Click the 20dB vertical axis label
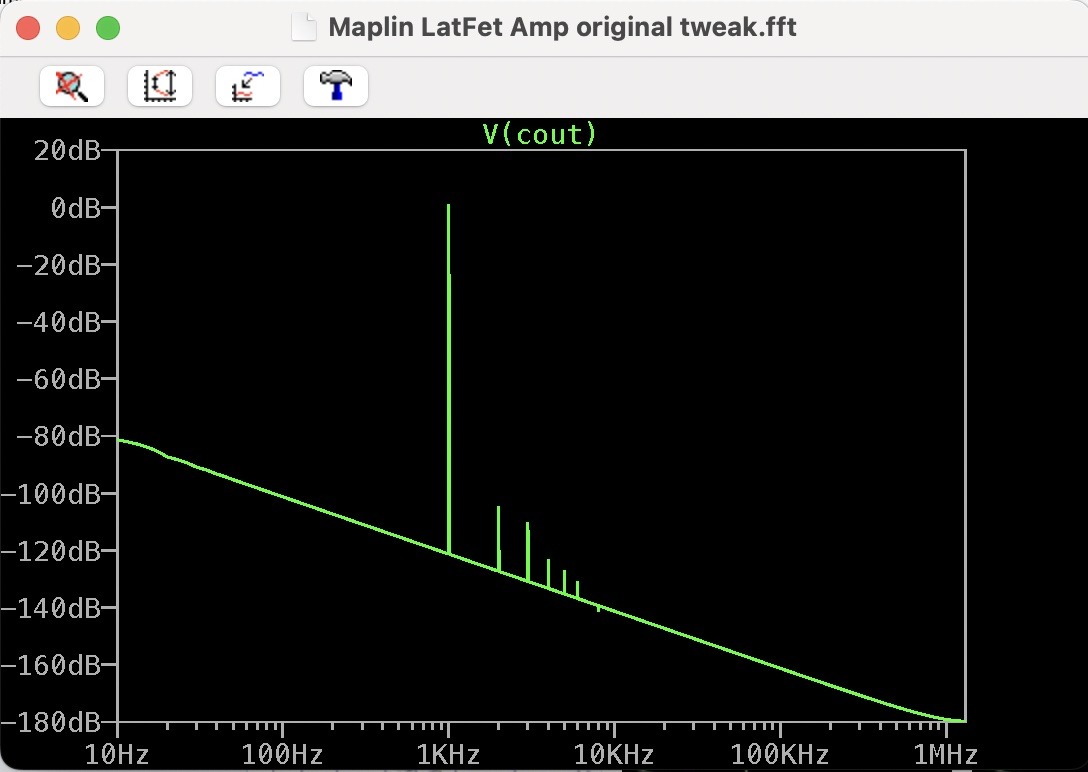1088x772 pixels. pos(67,151)
